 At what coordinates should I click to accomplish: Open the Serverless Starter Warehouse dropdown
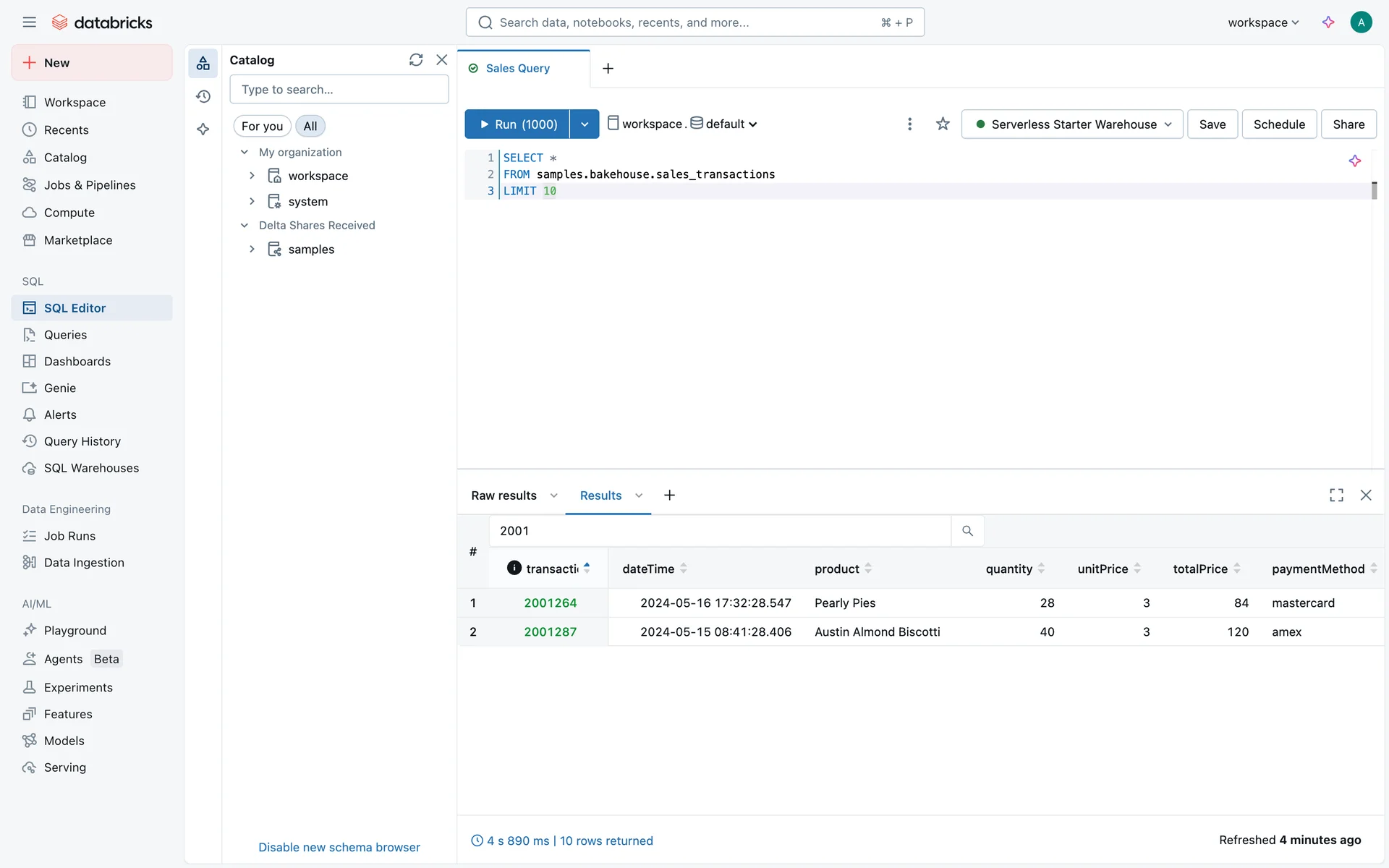[x=1072, y=124]
